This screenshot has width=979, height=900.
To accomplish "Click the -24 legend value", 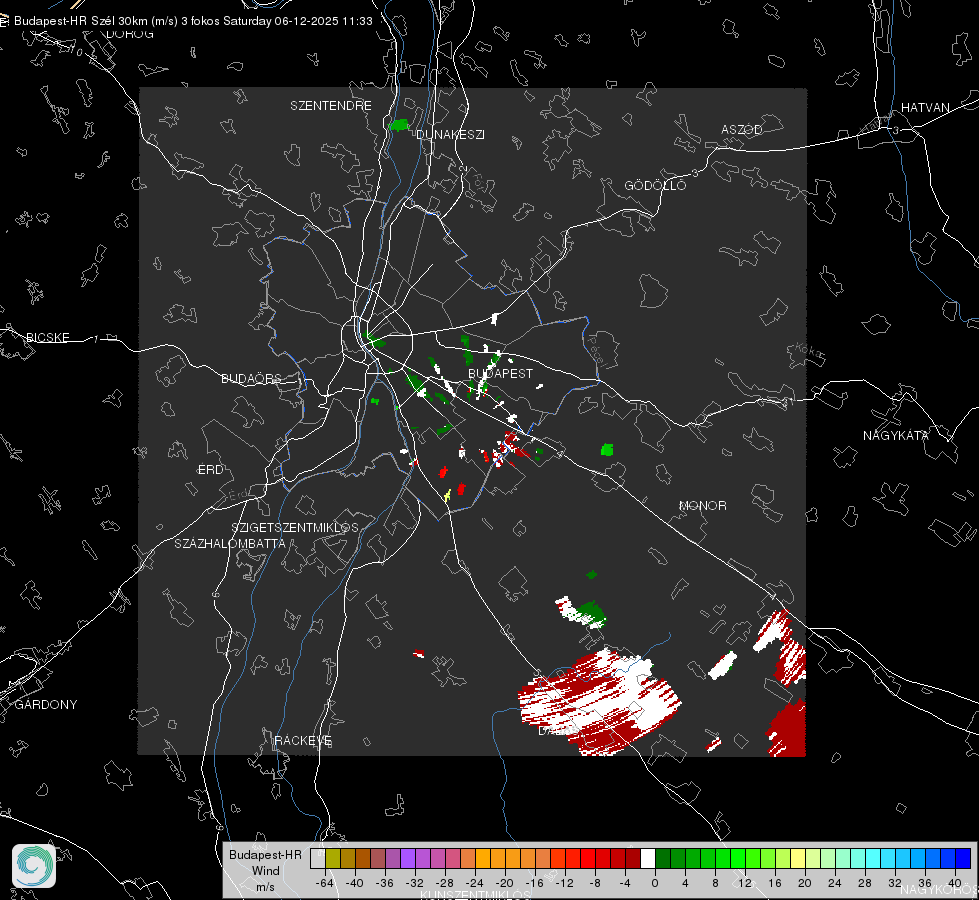I will 475,883.
